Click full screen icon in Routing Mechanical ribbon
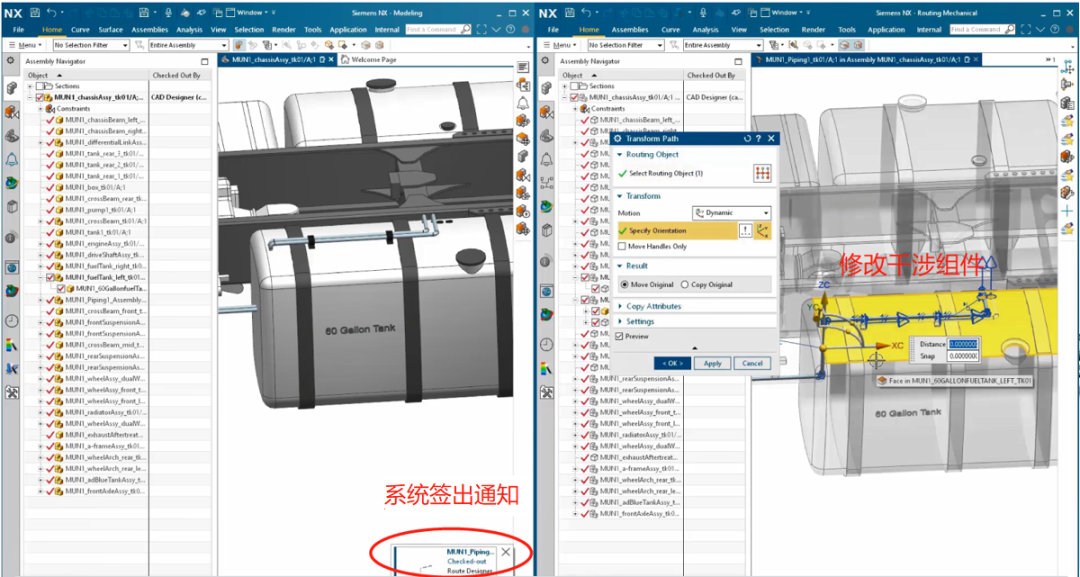Viewport: 1080px width, 577px height. pos(1026,30)
